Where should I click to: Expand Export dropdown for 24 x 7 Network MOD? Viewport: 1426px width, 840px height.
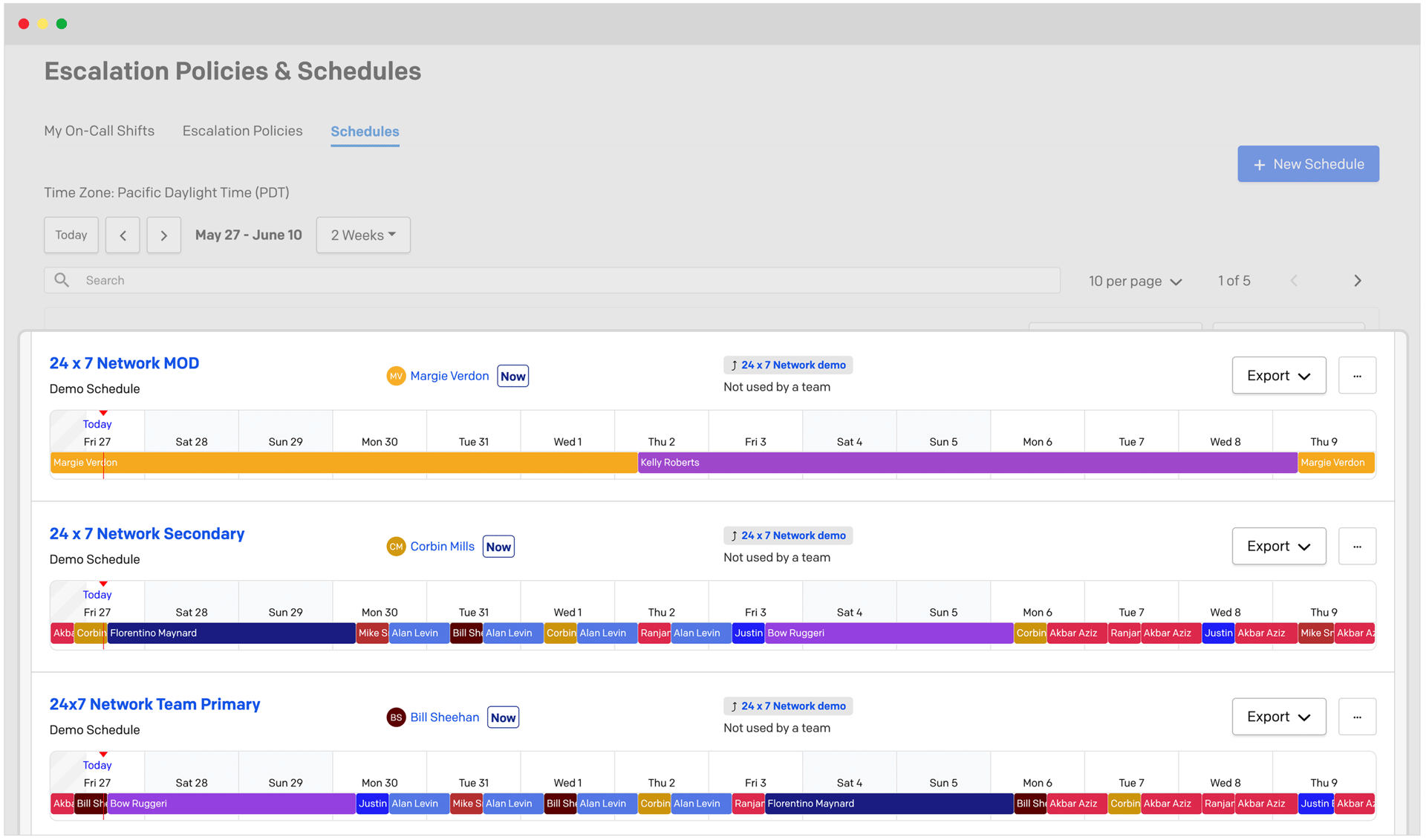pyautogui.click(x=1278, y=376)
